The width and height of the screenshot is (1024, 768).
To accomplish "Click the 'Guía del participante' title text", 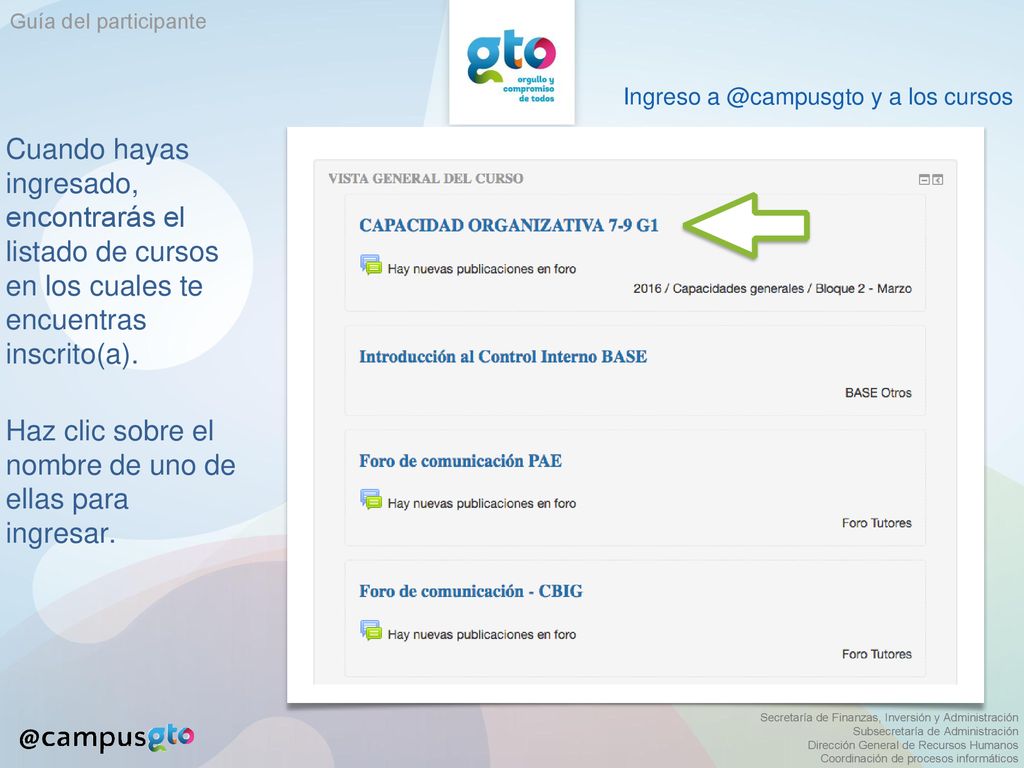I will (108, 22).
